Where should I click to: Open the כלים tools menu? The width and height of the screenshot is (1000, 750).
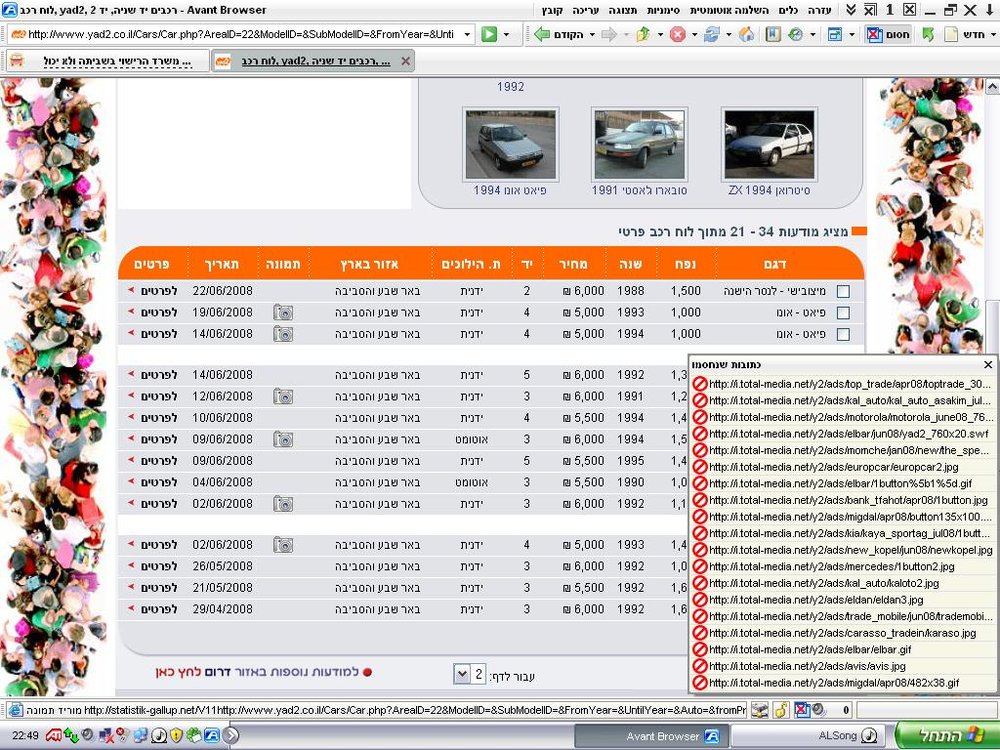(788, 10)
